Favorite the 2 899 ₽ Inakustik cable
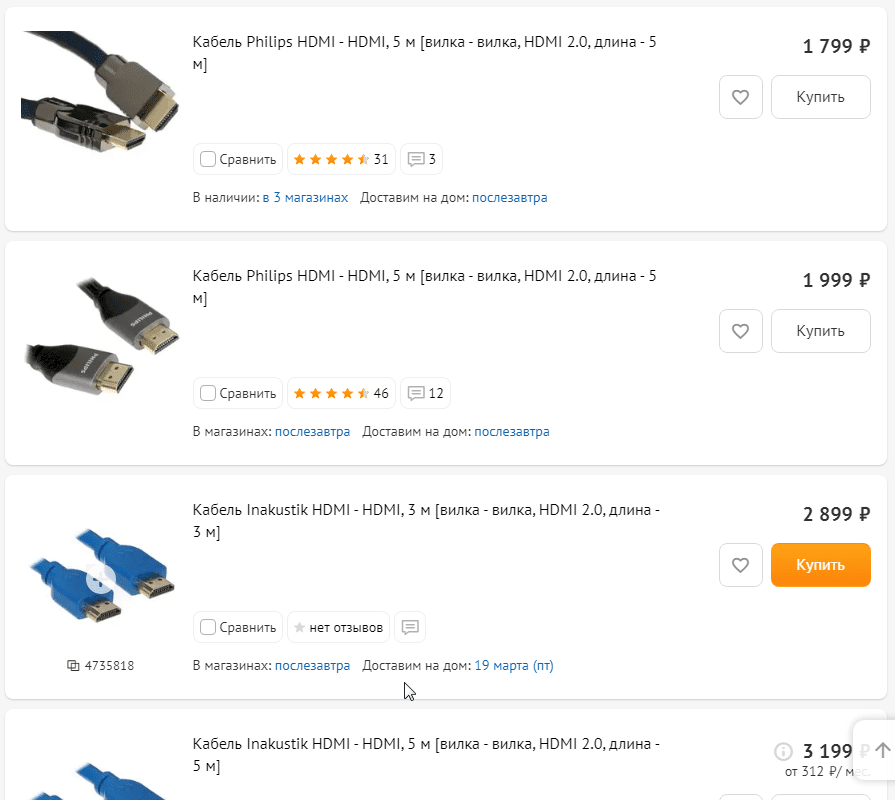This screenshot has height=800, width=895. coord(741,565)
